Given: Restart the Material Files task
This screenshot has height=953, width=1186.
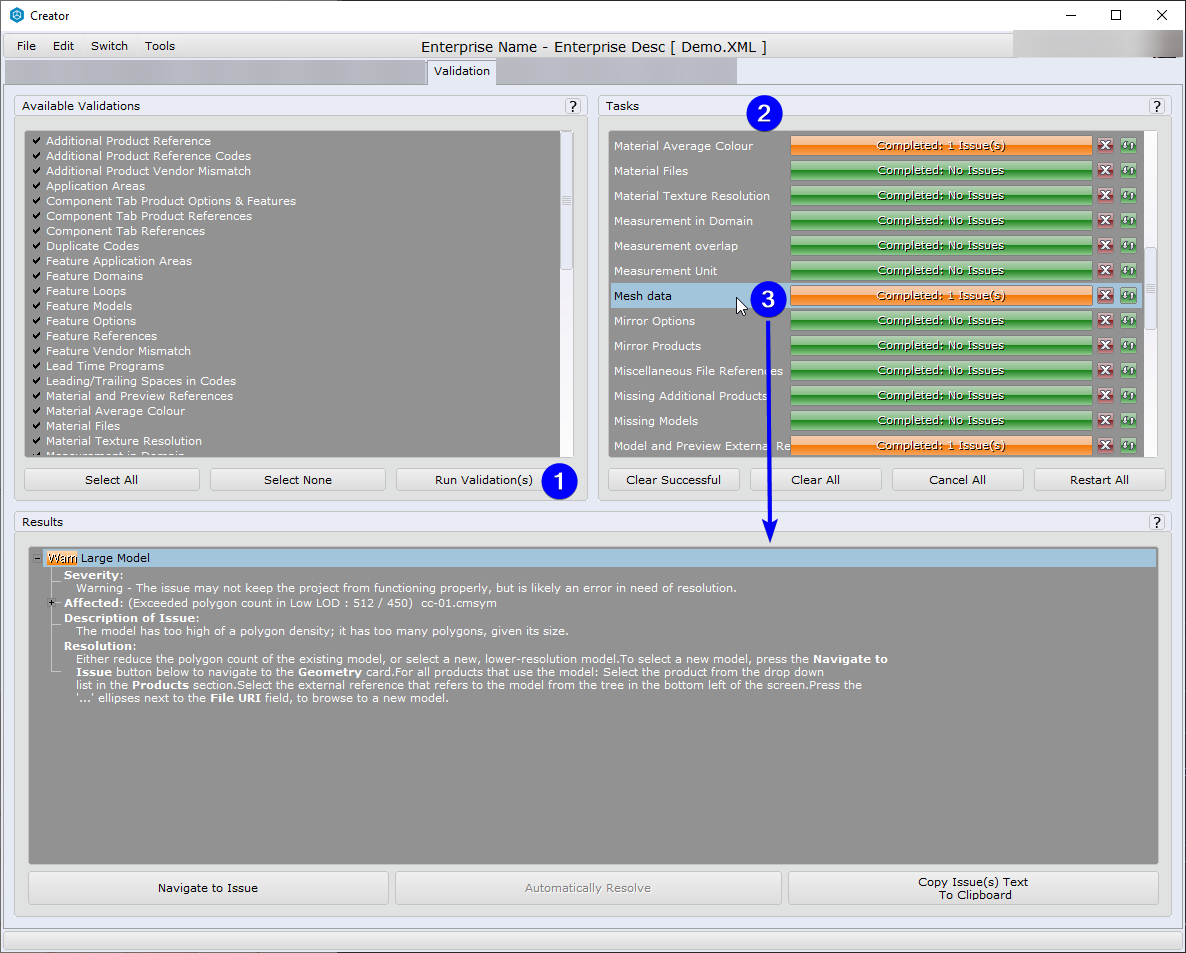Looking at the screenshot, I should click(x=1128, y=170).
